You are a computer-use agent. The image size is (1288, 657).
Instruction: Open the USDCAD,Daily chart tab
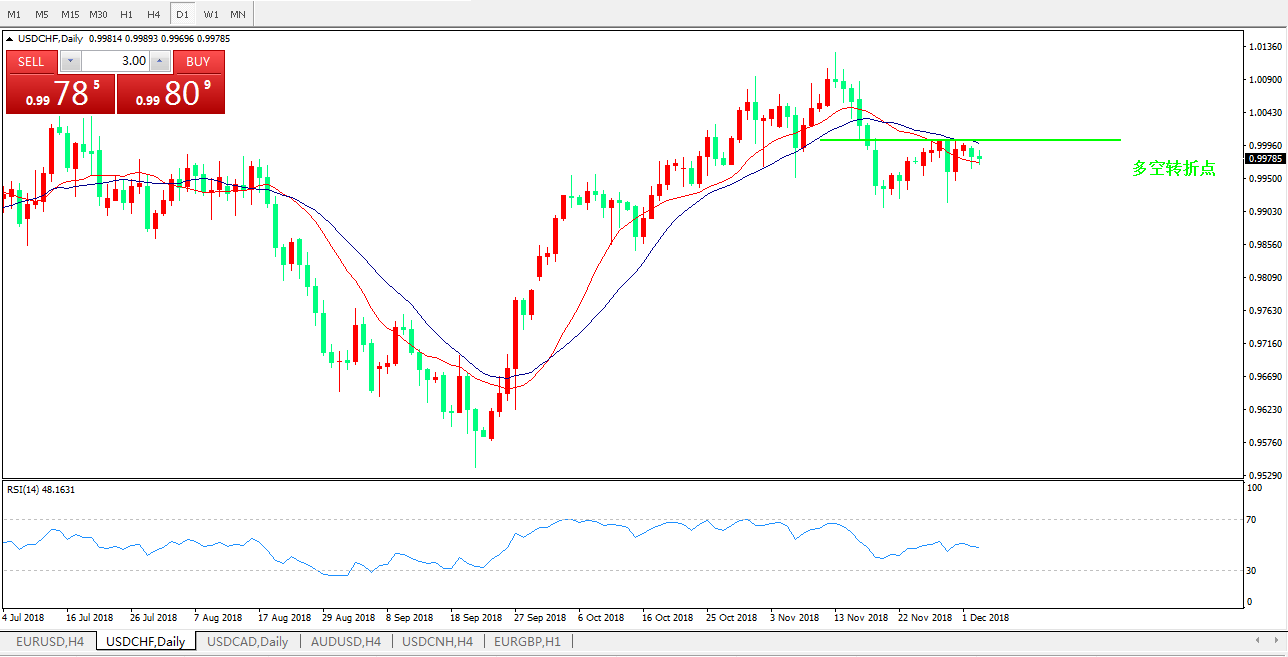(247, 641)
